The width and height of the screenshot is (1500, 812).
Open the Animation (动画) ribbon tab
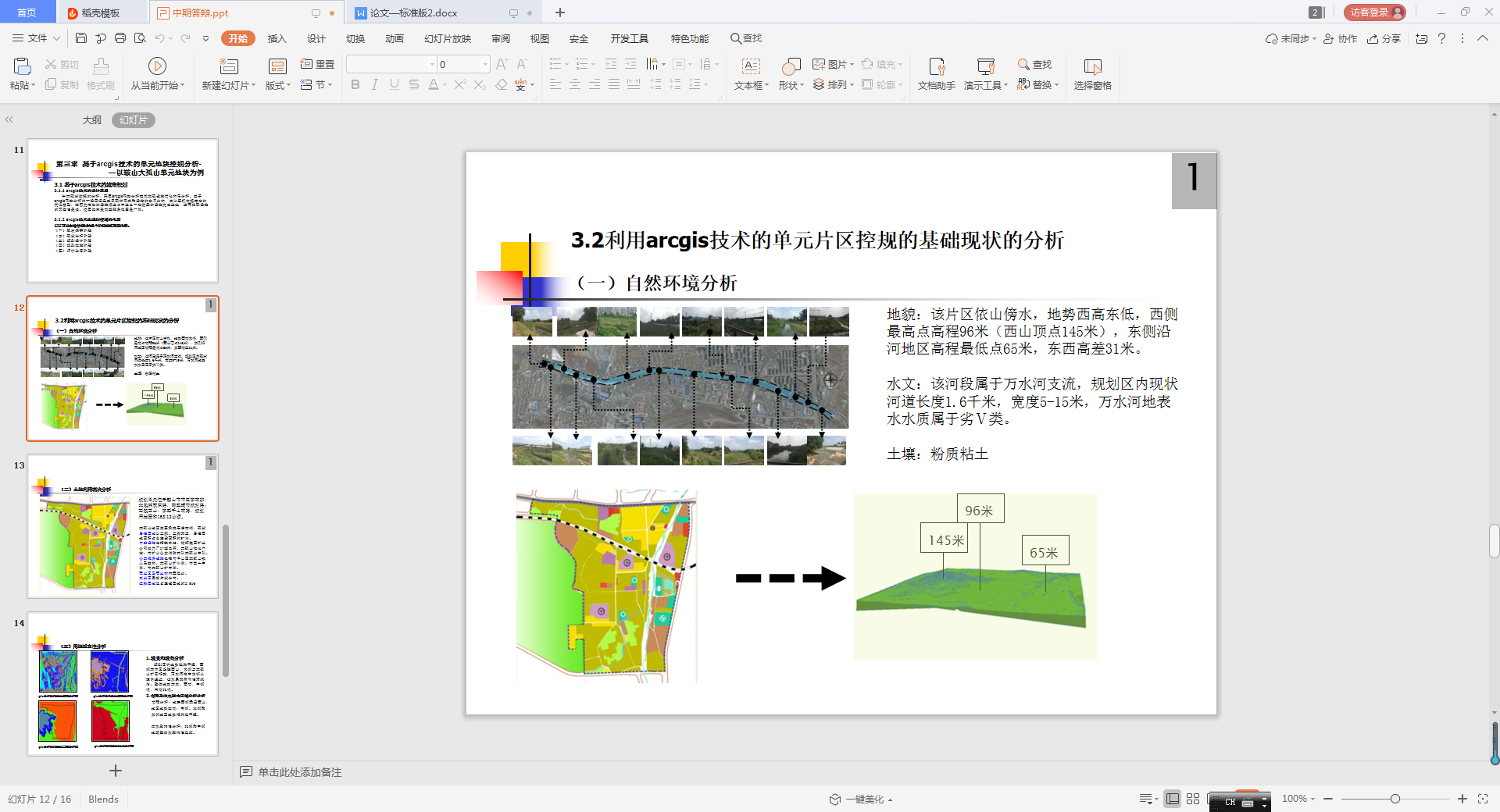click(x=395, y=38)
